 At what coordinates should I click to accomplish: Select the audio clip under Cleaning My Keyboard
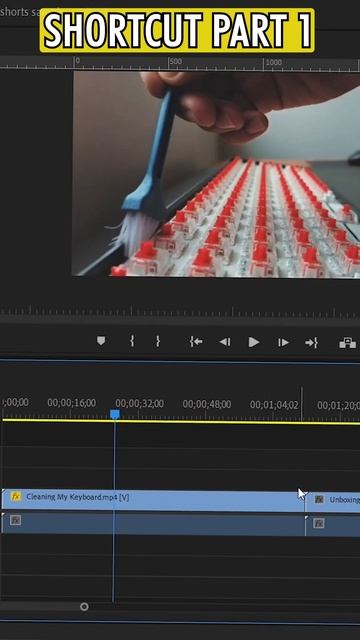tap(153, 524)
